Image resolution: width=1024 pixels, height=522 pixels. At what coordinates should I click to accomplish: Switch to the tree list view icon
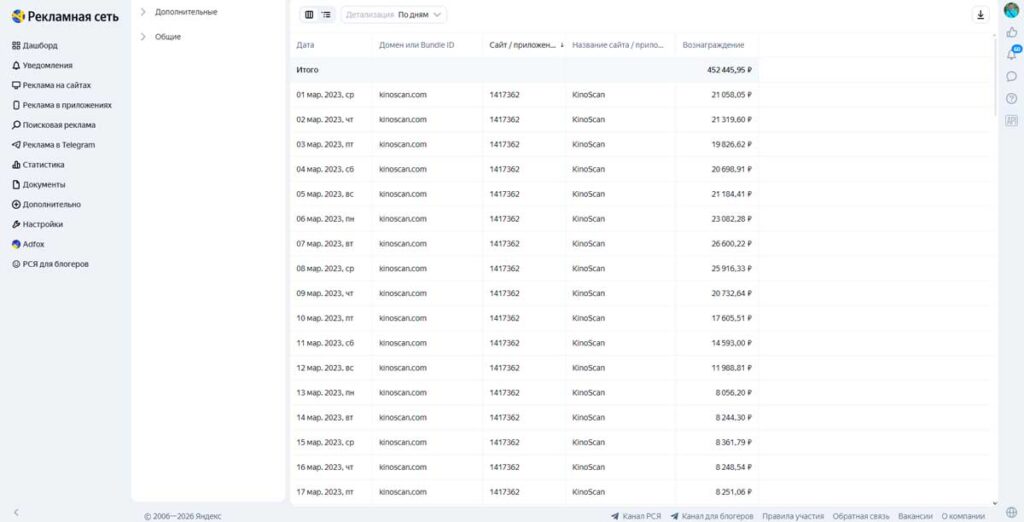pos(326,14)
